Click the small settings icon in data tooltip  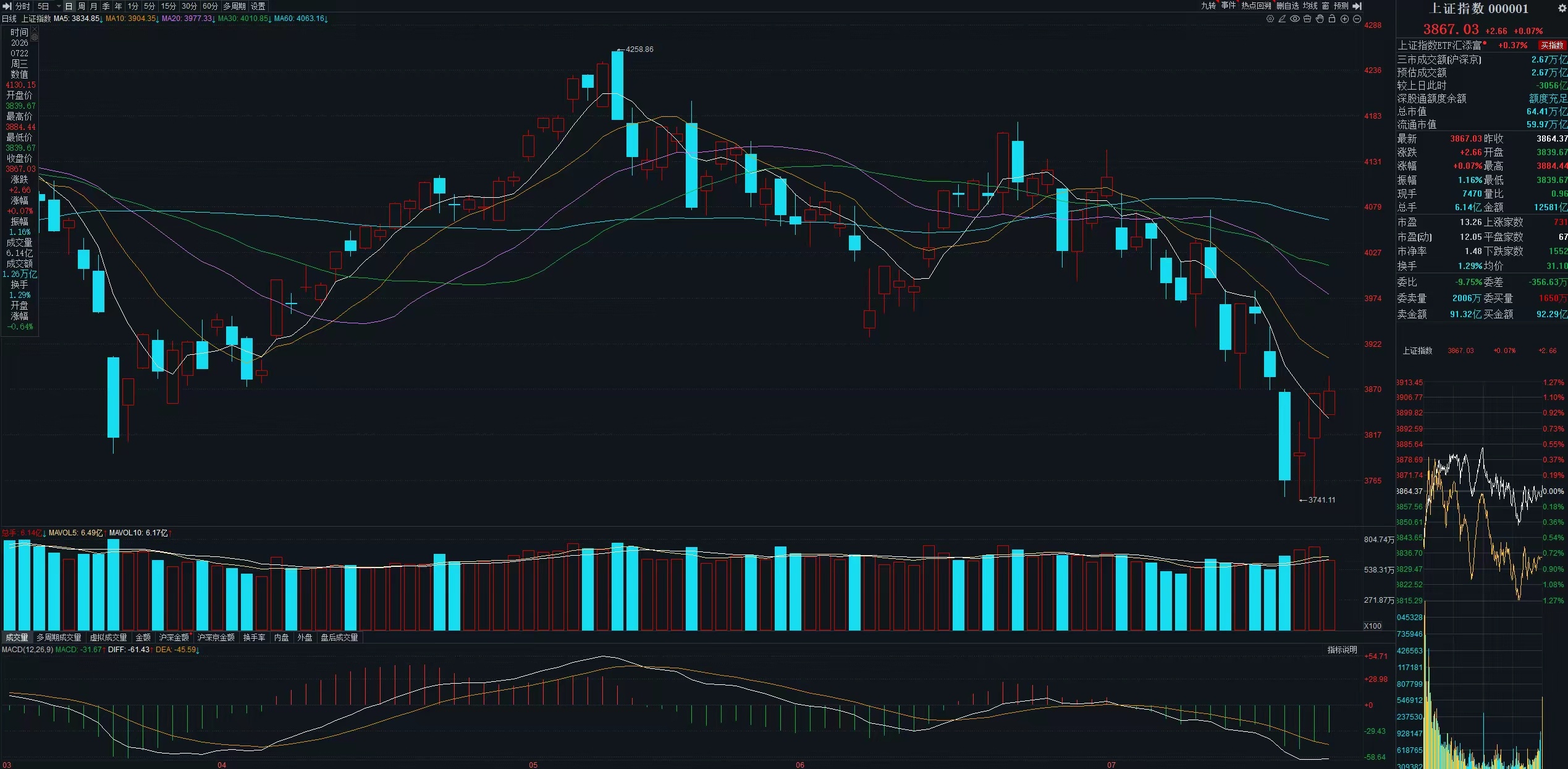click(x=35, y=37)
